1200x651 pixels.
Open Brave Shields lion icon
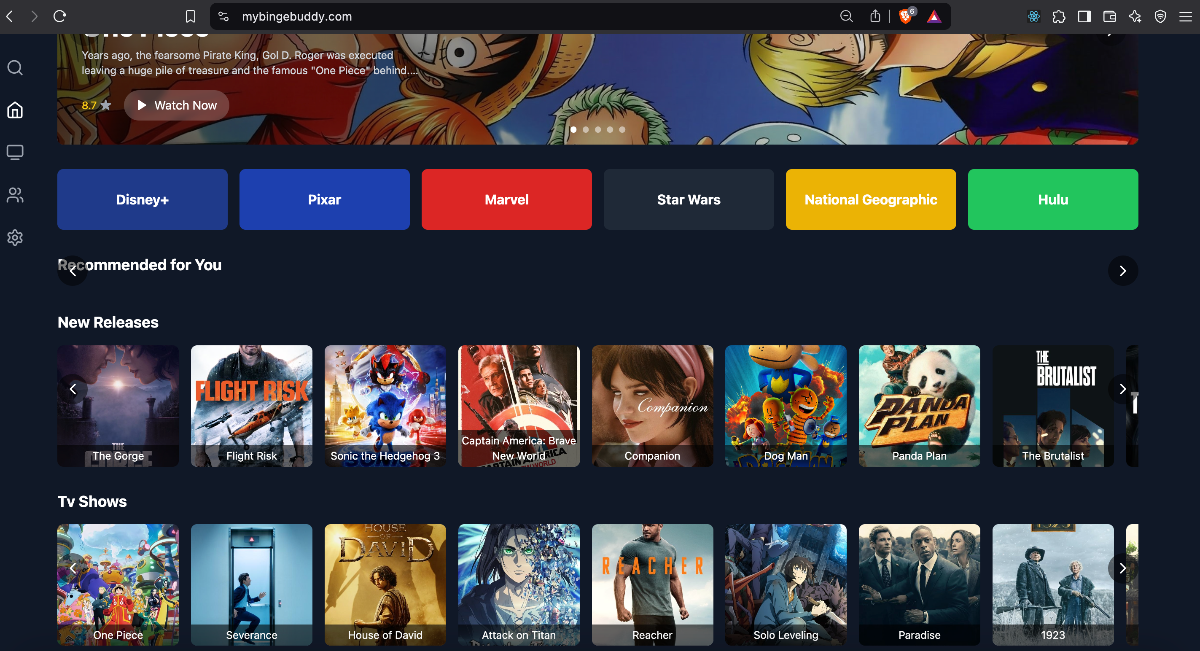point(906,16)
